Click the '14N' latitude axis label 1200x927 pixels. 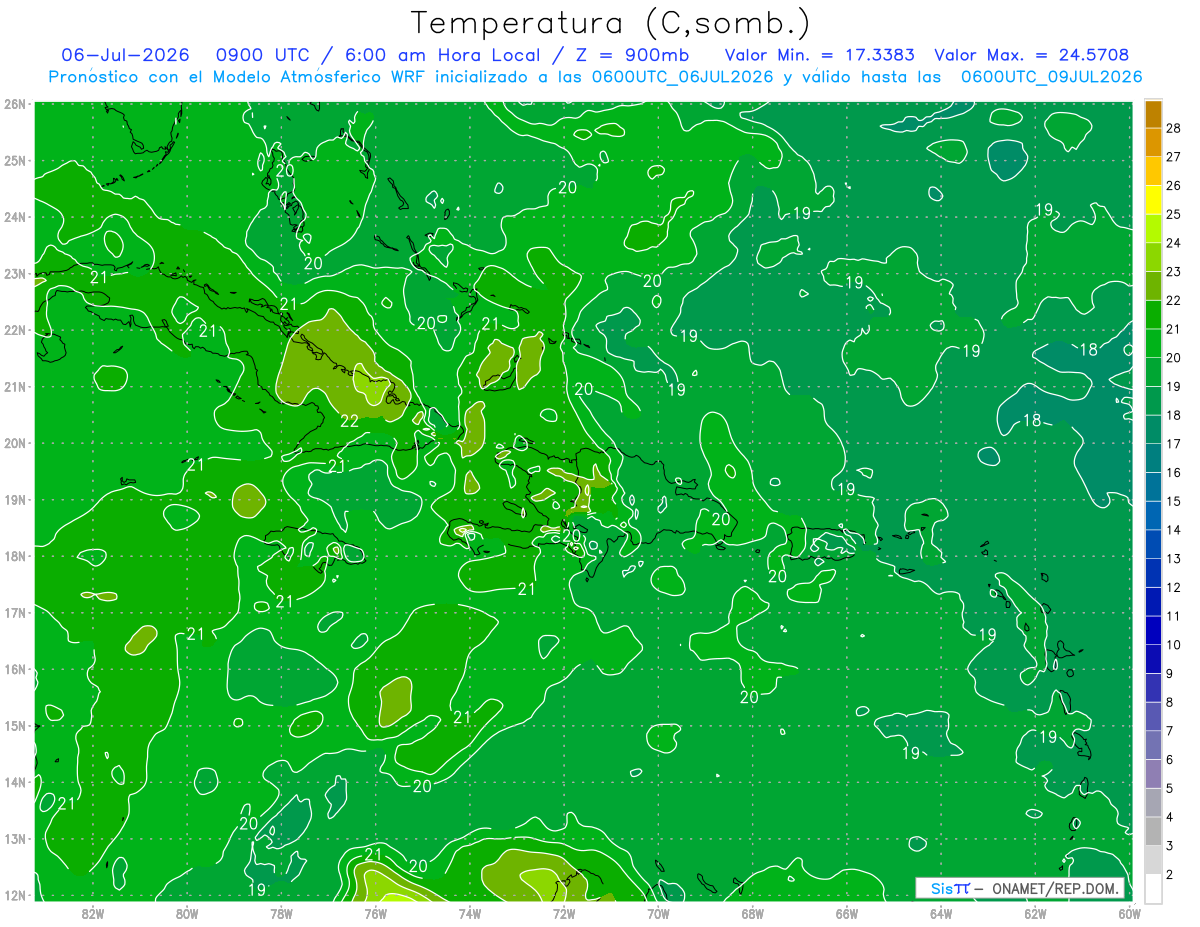point(14,782)
